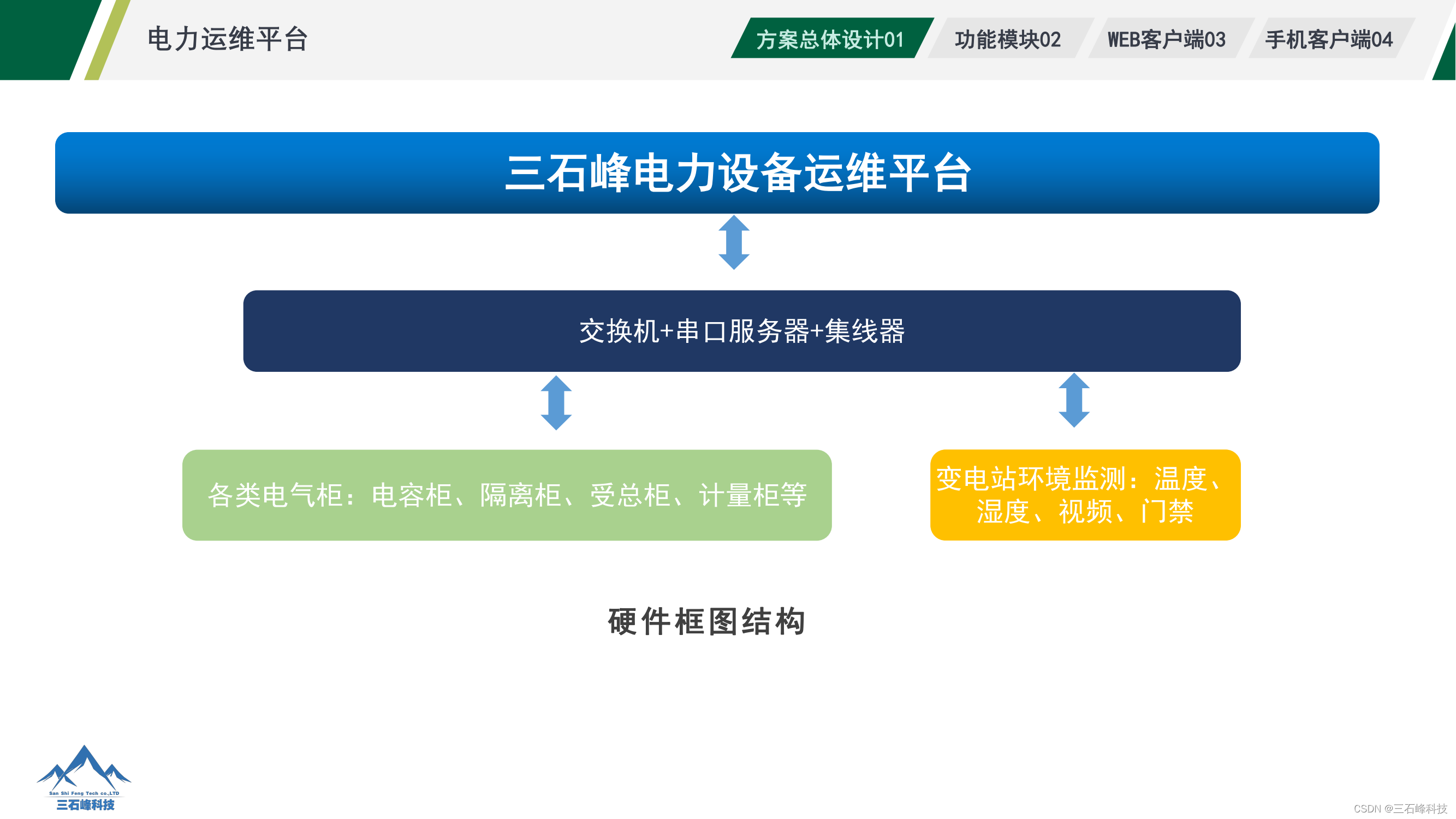Viewport: 1456px width, 819px height.
Task: Click the 硬件框图结构 caption text
Action: pos(706,622)
